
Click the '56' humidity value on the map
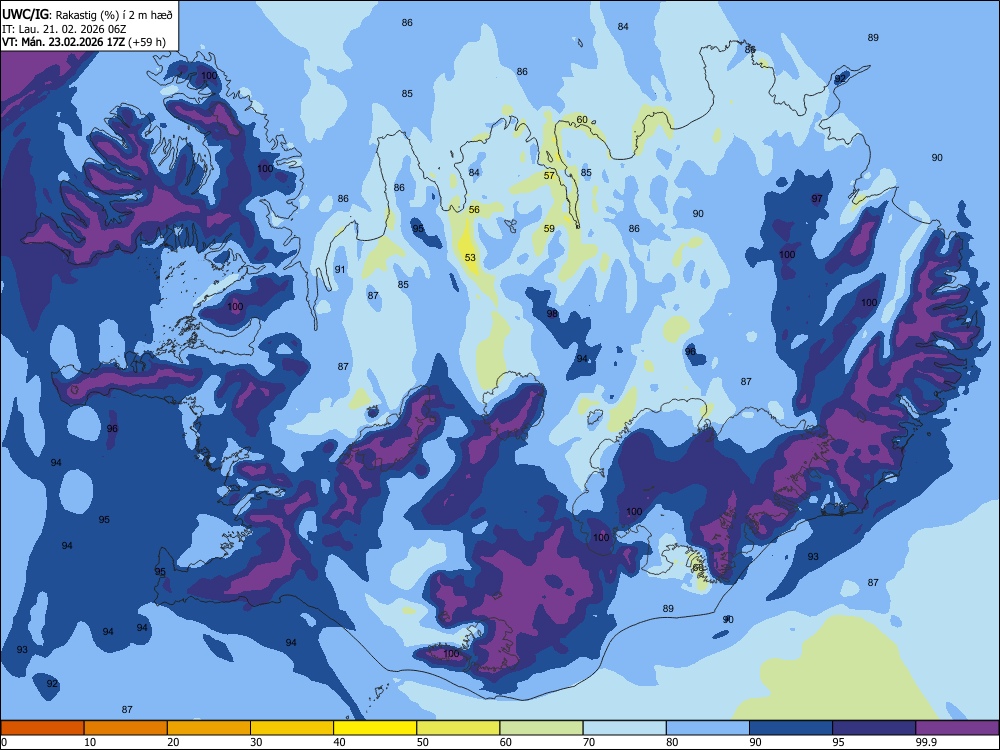(474, 209)
